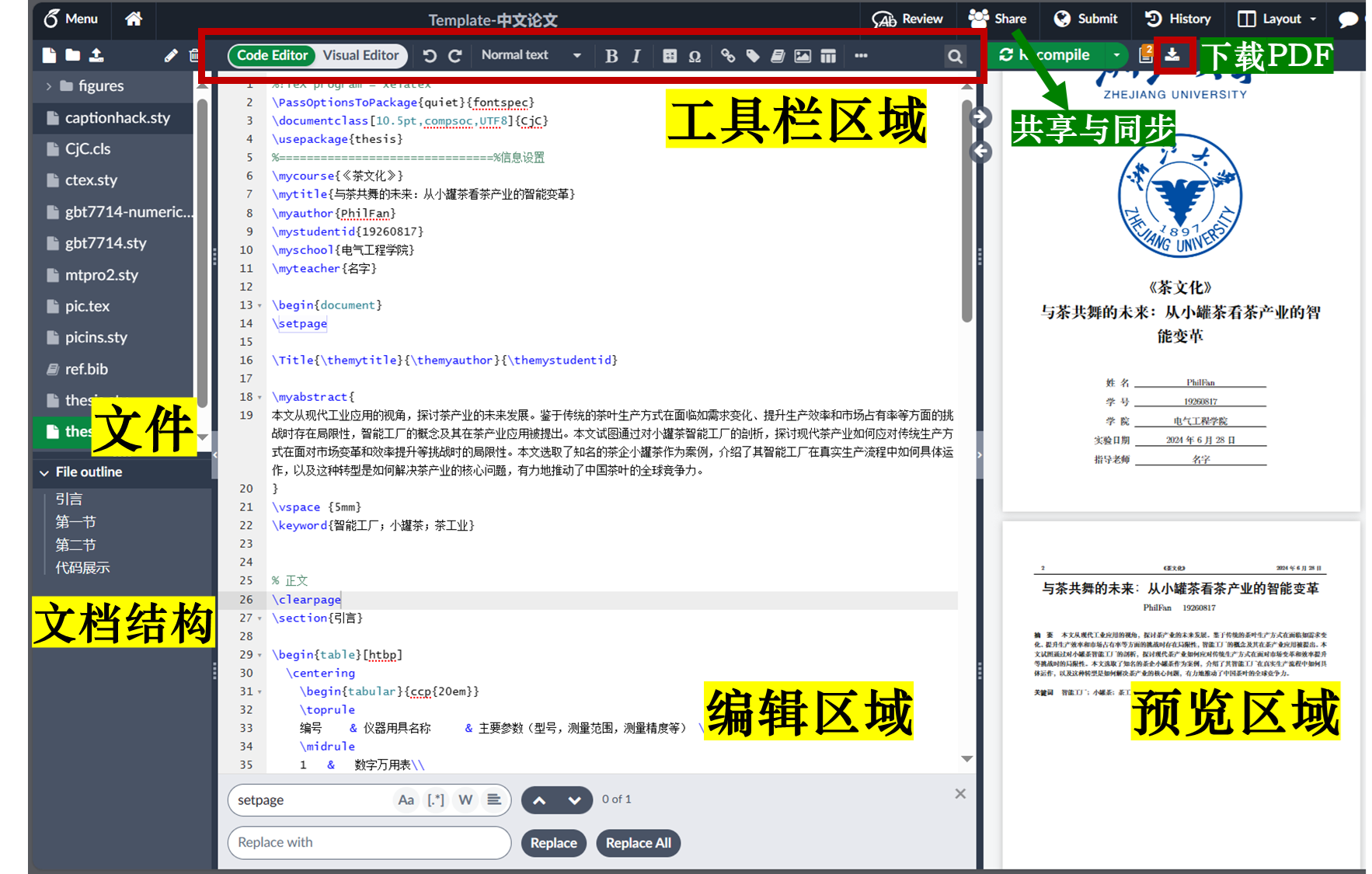Image resolution: width=1372 pixels, height=874 pixels.
Task: Click the Bold formatting icon
Action: point(611,56)
